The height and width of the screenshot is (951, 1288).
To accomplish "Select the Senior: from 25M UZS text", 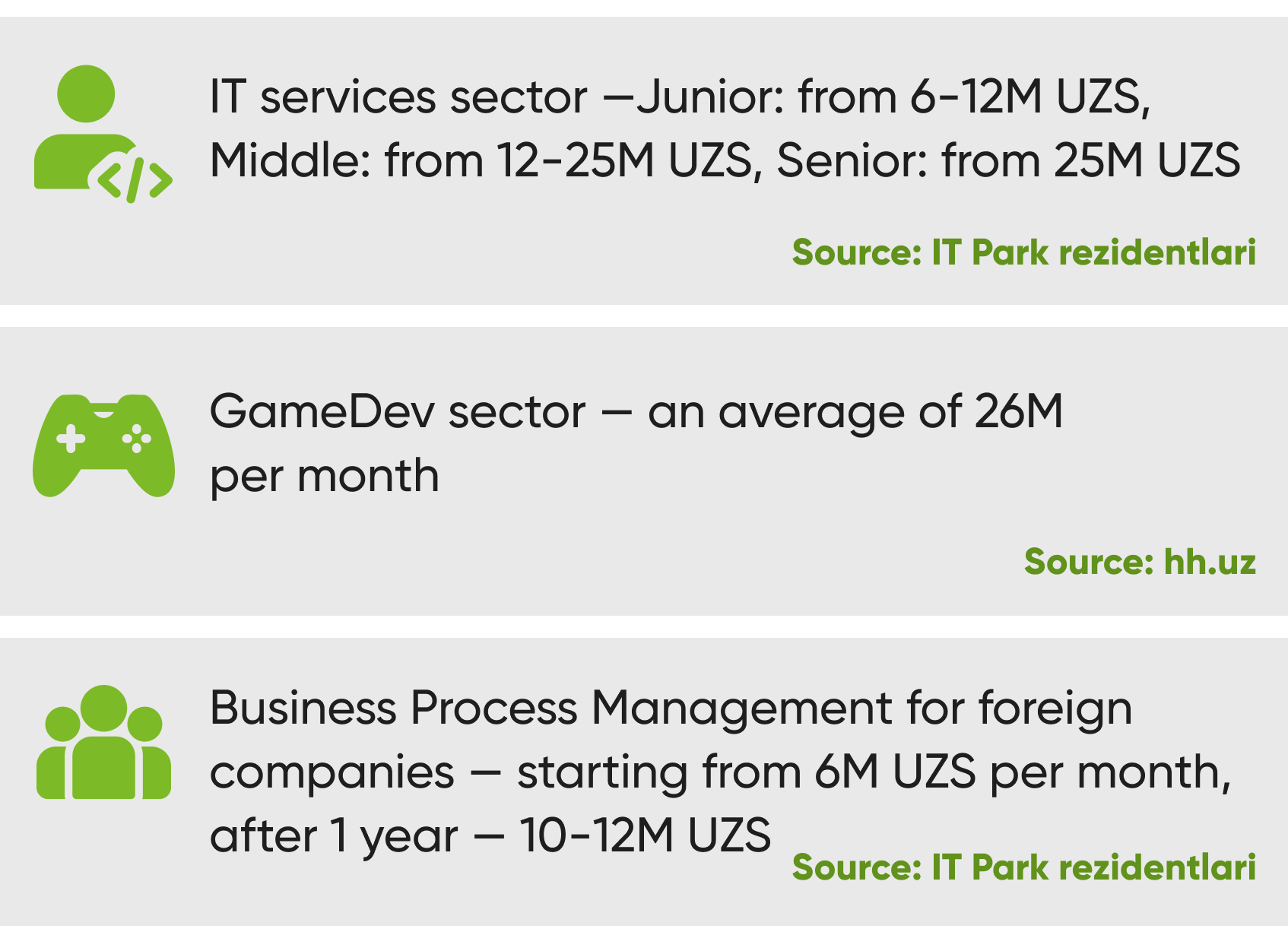I will 1008,161.
